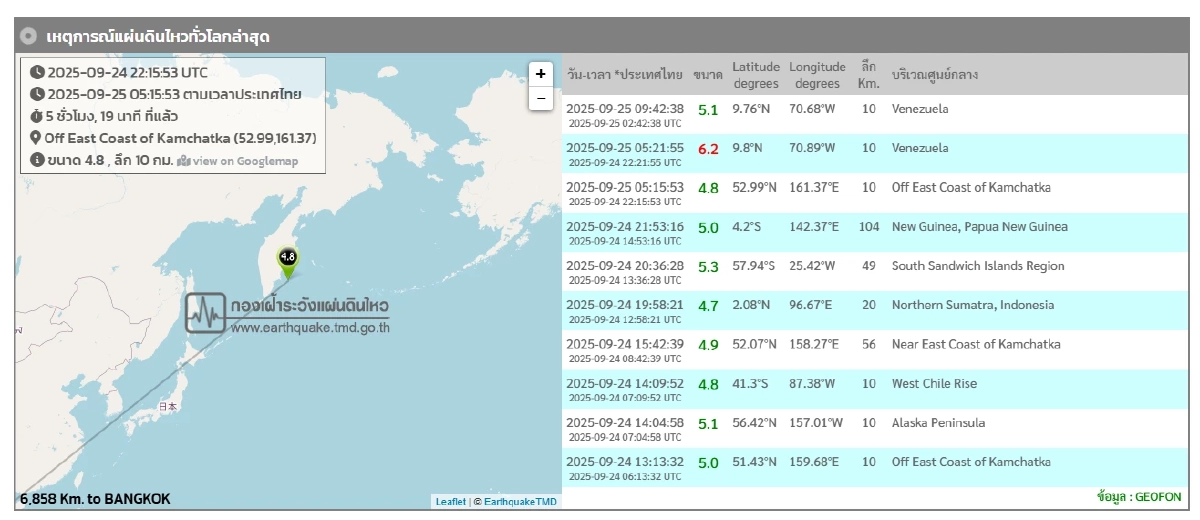The width and height of the screenshot is (1200, 520).
Task: Click the latitude value 57.94°S
Action: [754, 266]
